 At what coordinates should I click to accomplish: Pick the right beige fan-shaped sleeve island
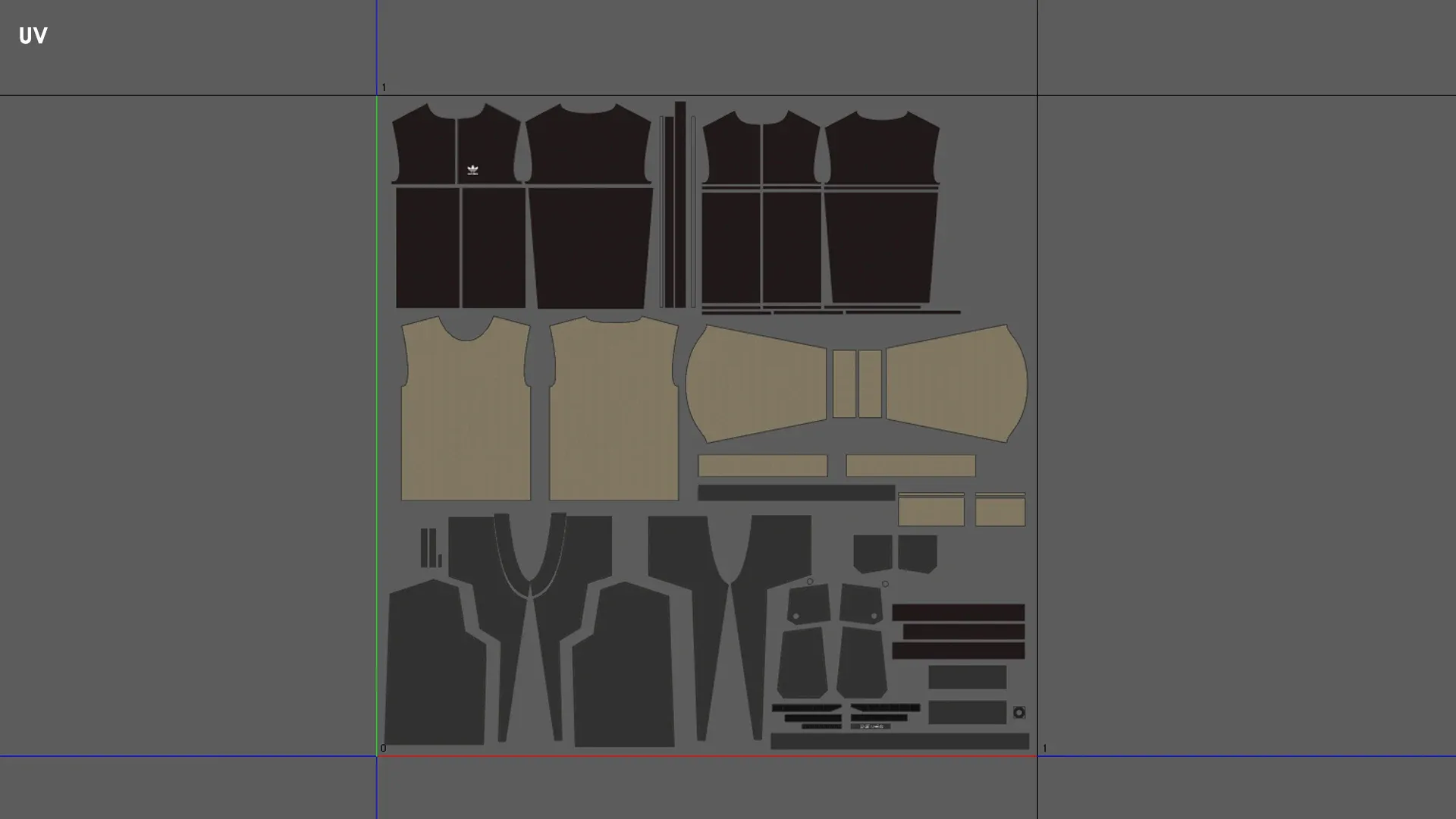(x=957, y=384)
